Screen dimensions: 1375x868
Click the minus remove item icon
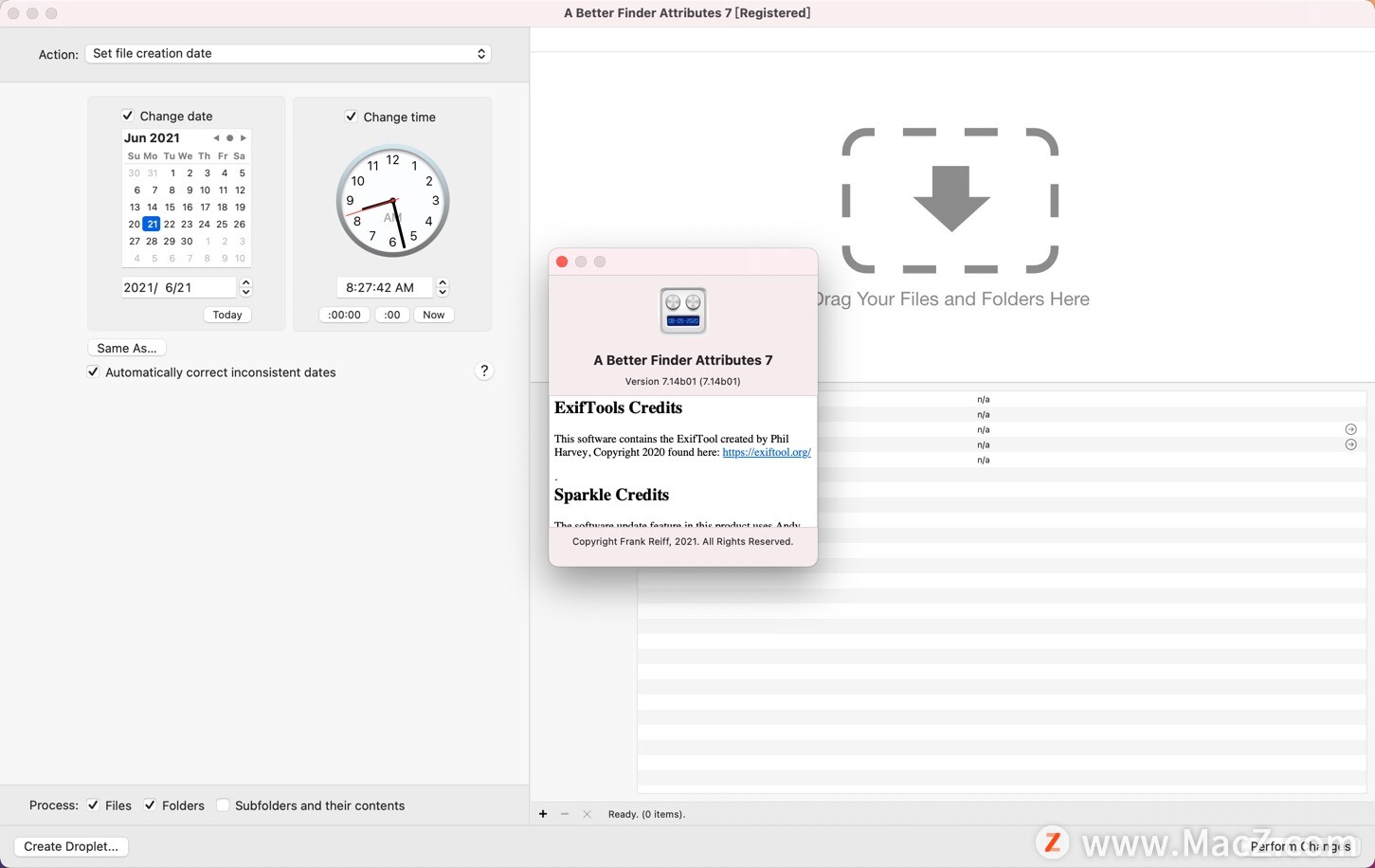coord(565,814)
